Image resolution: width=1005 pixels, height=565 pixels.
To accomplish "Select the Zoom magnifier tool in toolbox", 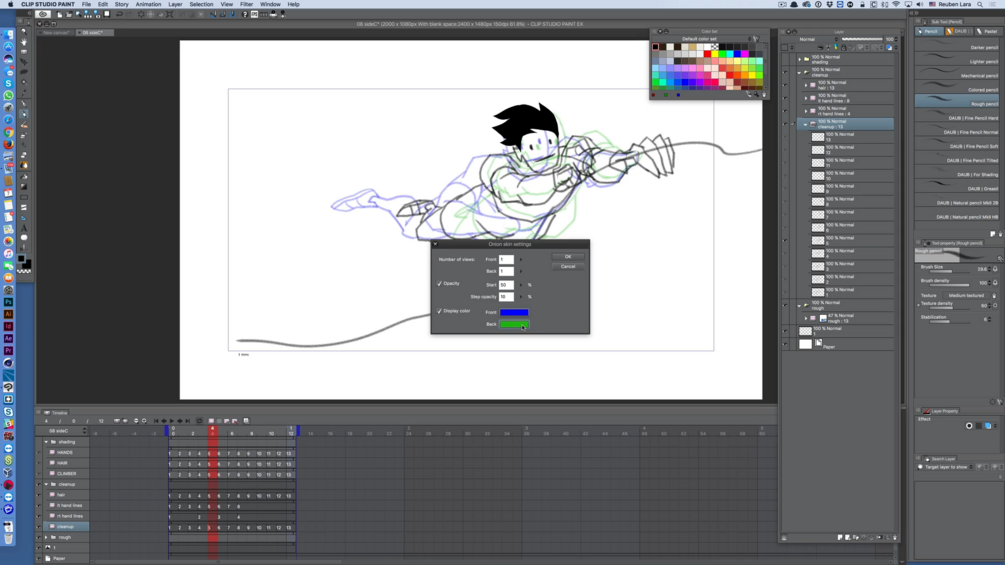I will click(x=24, y=31).
